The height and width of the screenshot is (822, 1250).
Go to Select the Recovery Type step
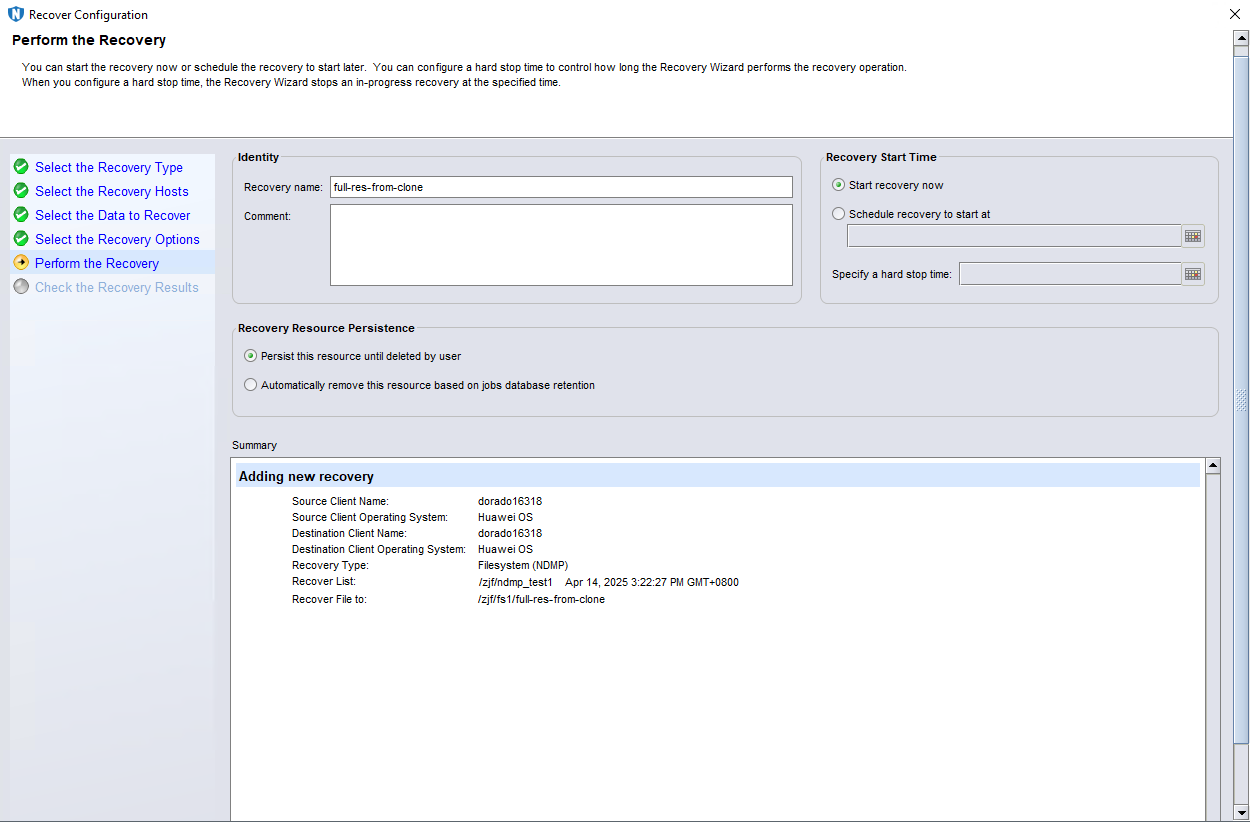(x=109, y=167)
